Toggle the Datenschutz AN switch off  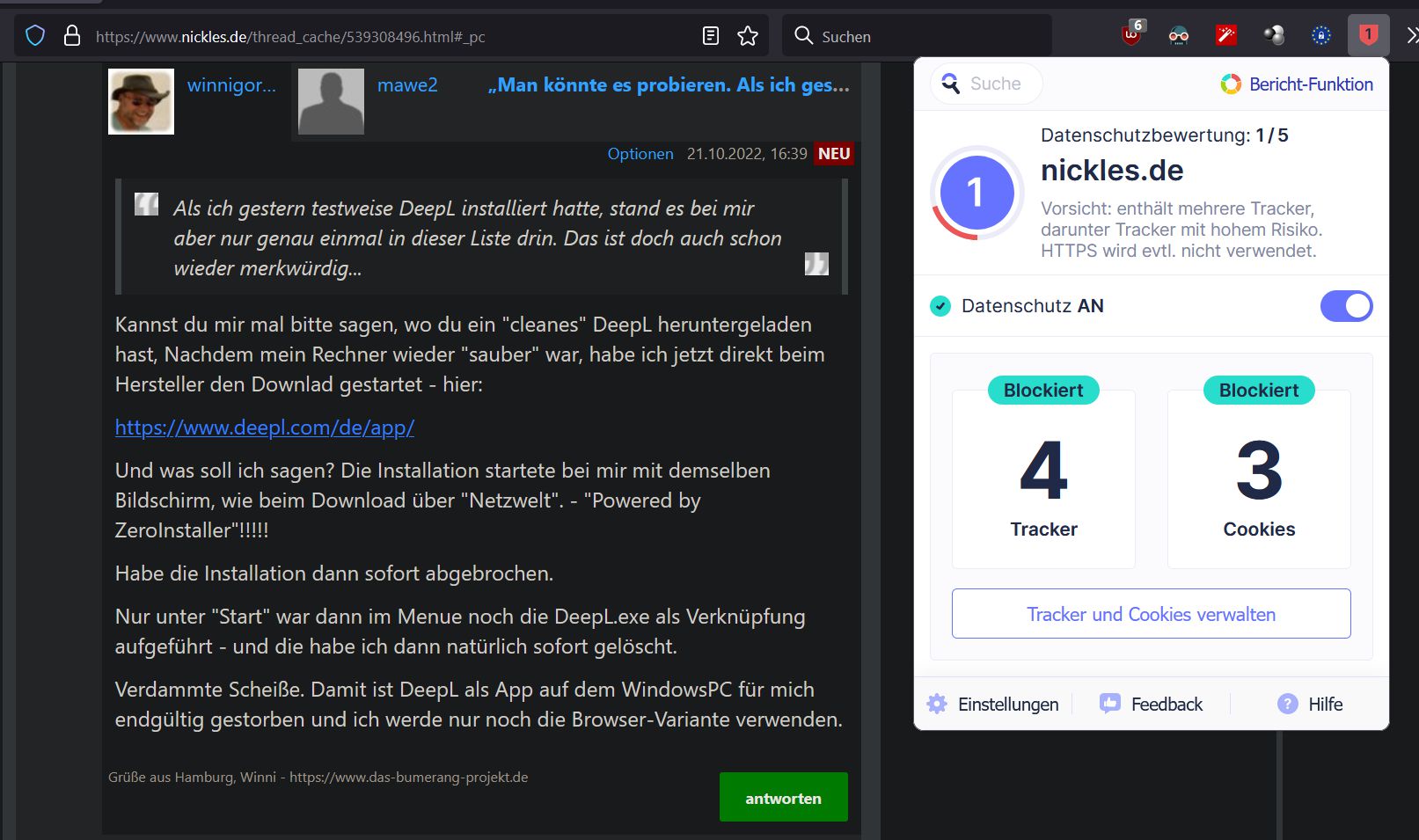[1346, 306]
